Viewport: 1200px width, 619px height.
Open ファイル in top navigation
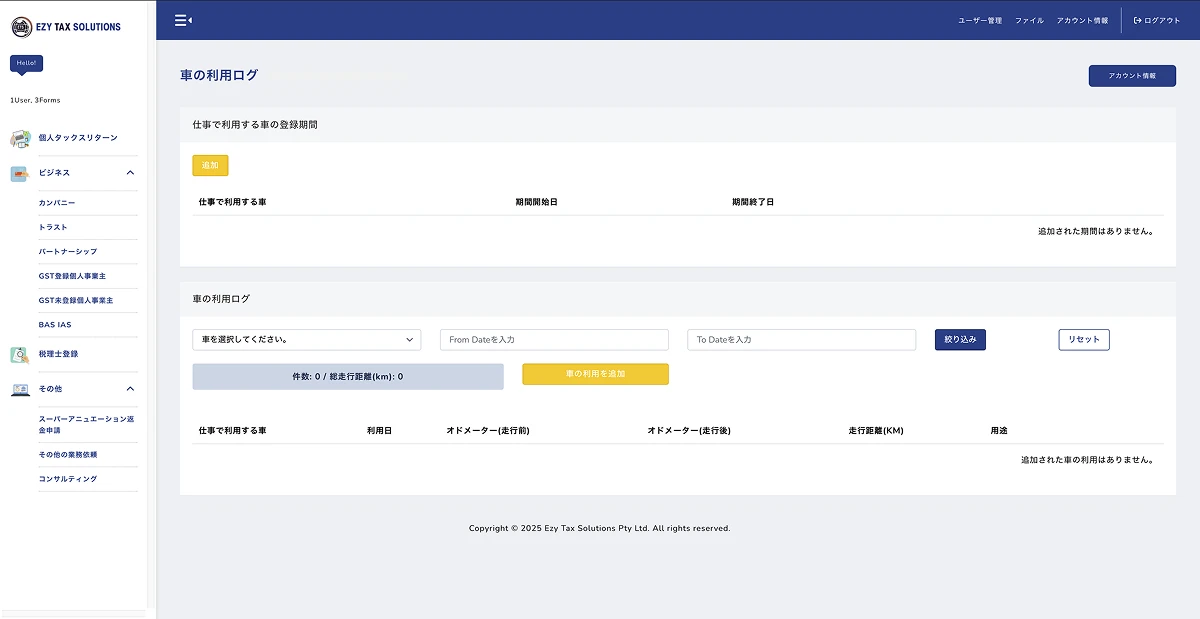1029,20
